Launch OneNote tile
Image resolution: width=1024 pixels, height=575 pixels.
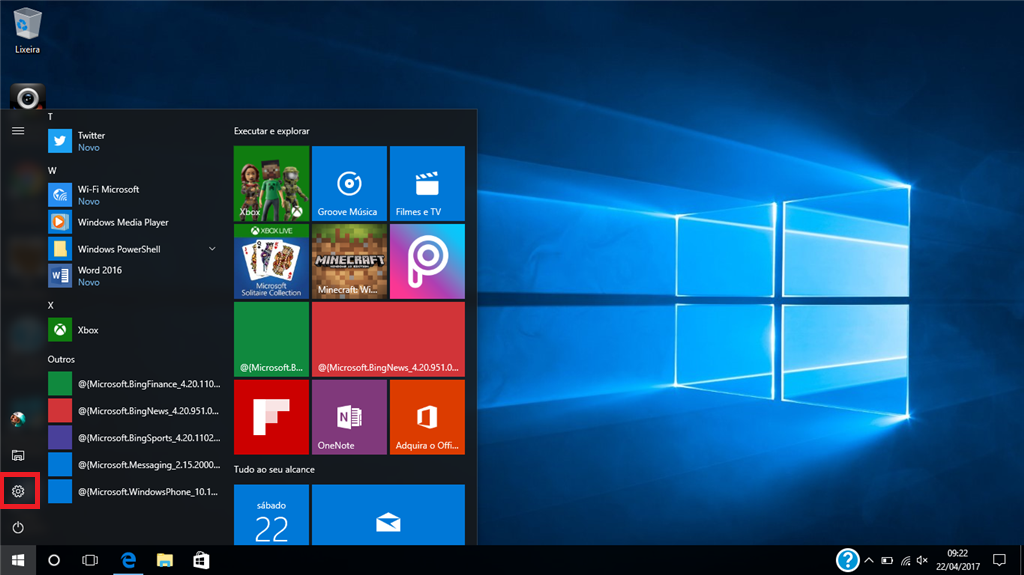point(349,417)
